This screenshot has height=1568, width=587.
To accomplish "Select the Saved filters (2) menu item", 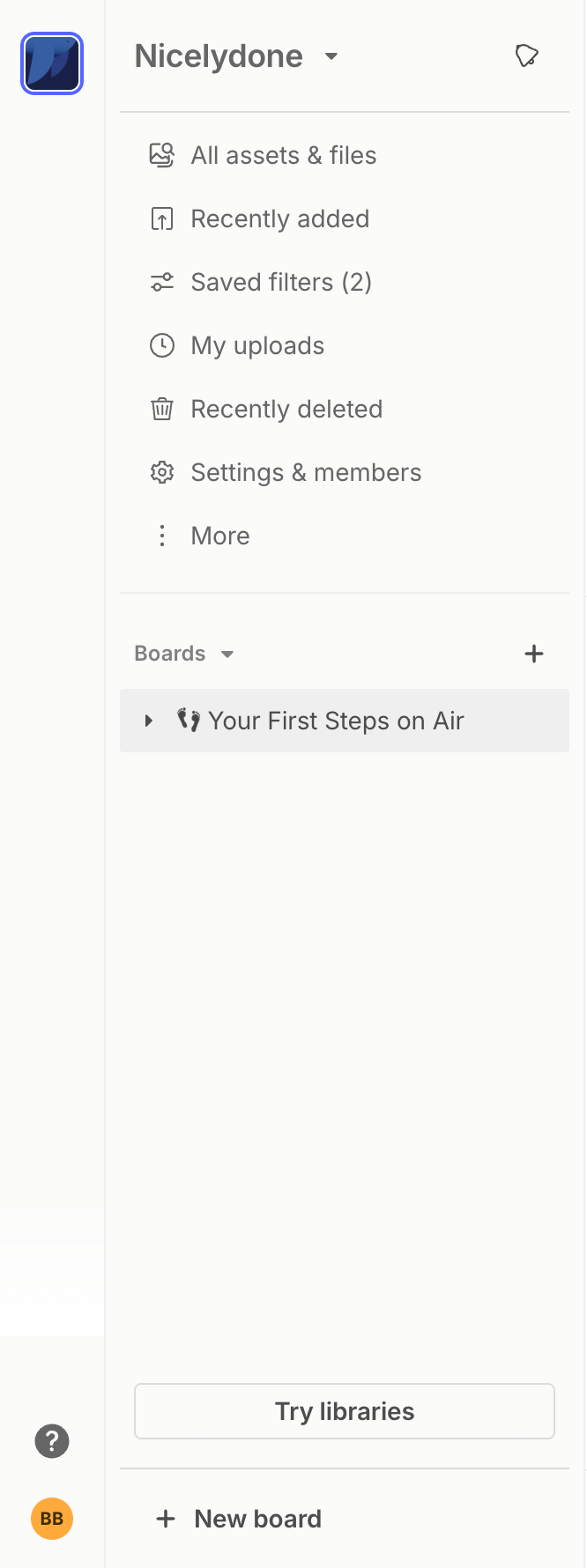I will pyautogui.click(x=280, y=282).
